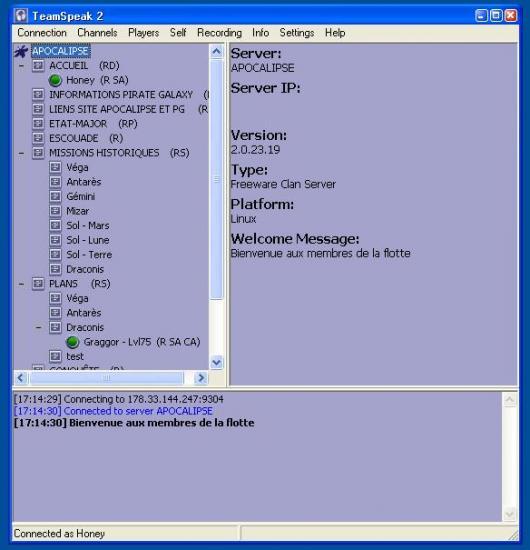Click the Gémini sub-channel icon

click(55, 196)
